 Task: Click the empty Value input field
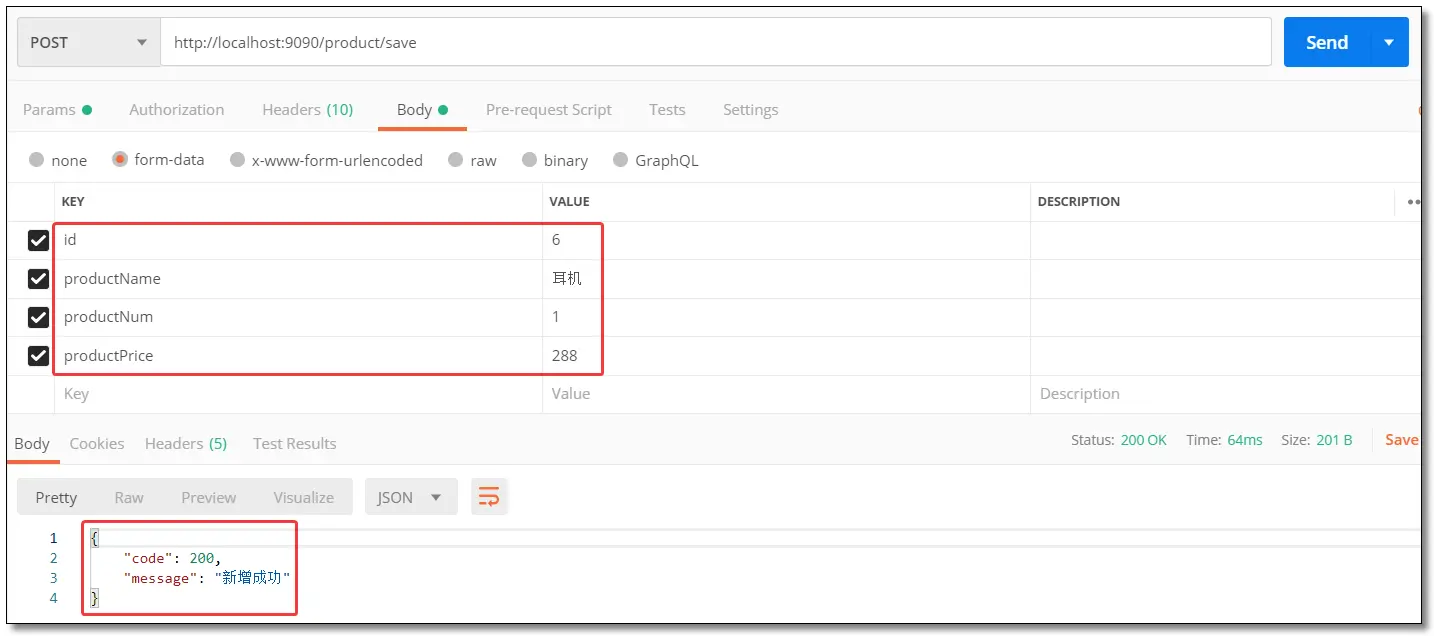click(786, 394)
